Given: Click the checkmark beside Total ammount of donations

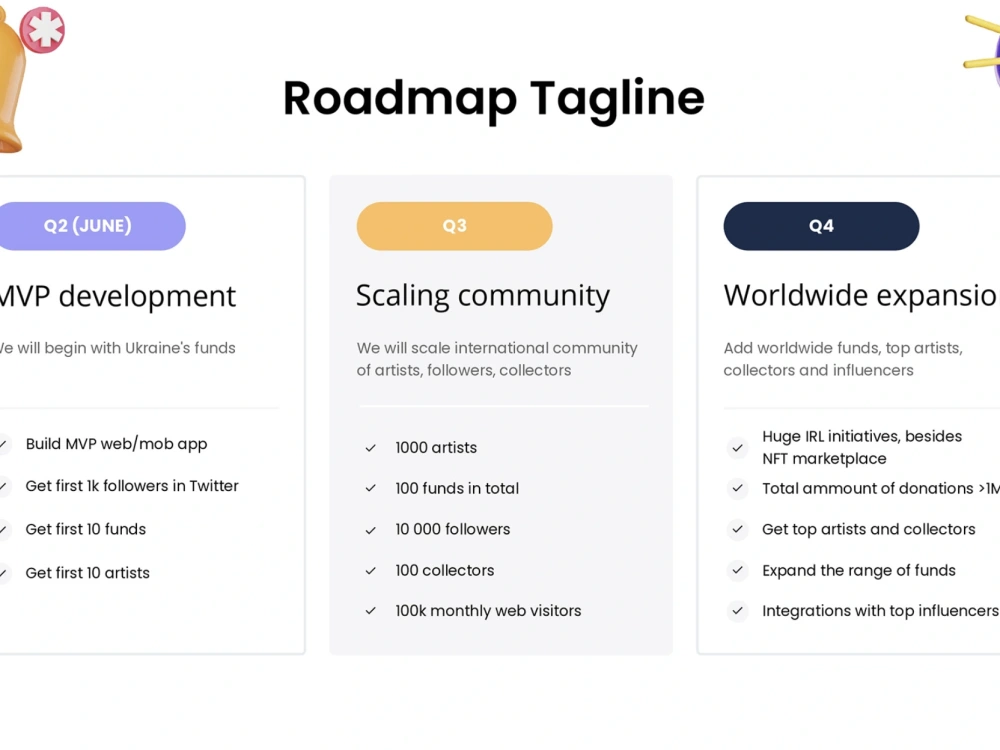Looking at the screenshot, I should point(737,489).
